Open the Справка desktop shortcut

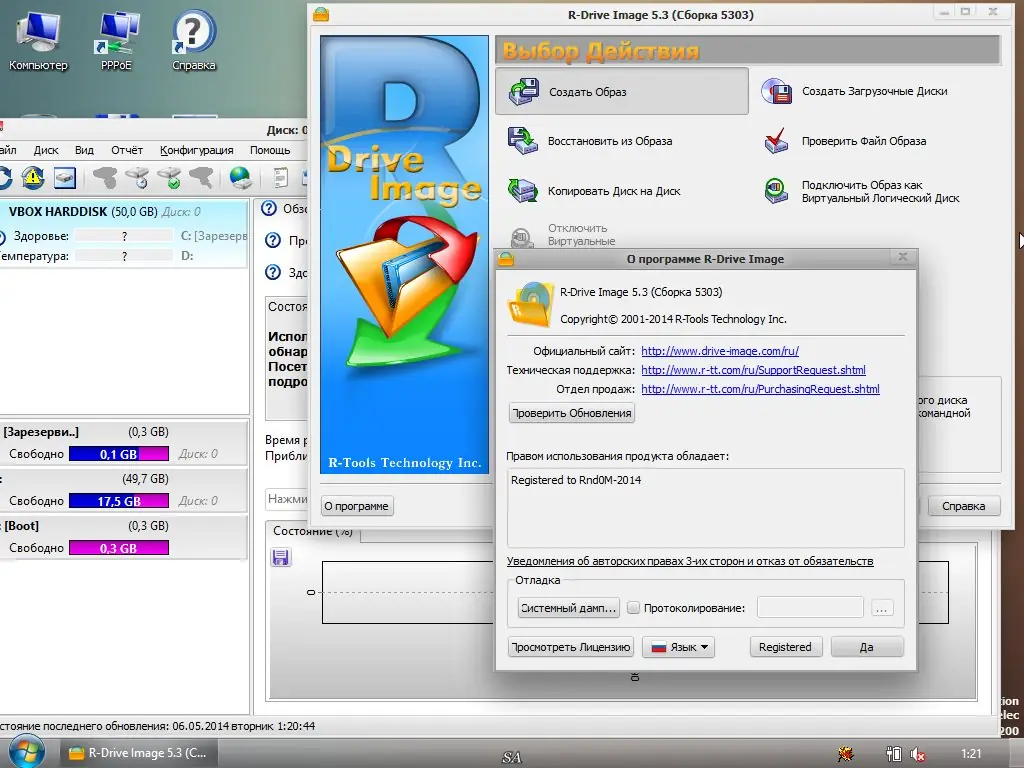[x=194, y=40]
